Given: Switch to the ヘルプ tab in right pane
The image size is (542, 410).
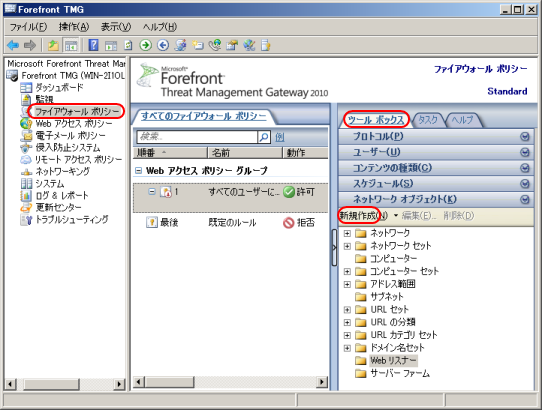Looking at the screenshot, I should (462, 120).
